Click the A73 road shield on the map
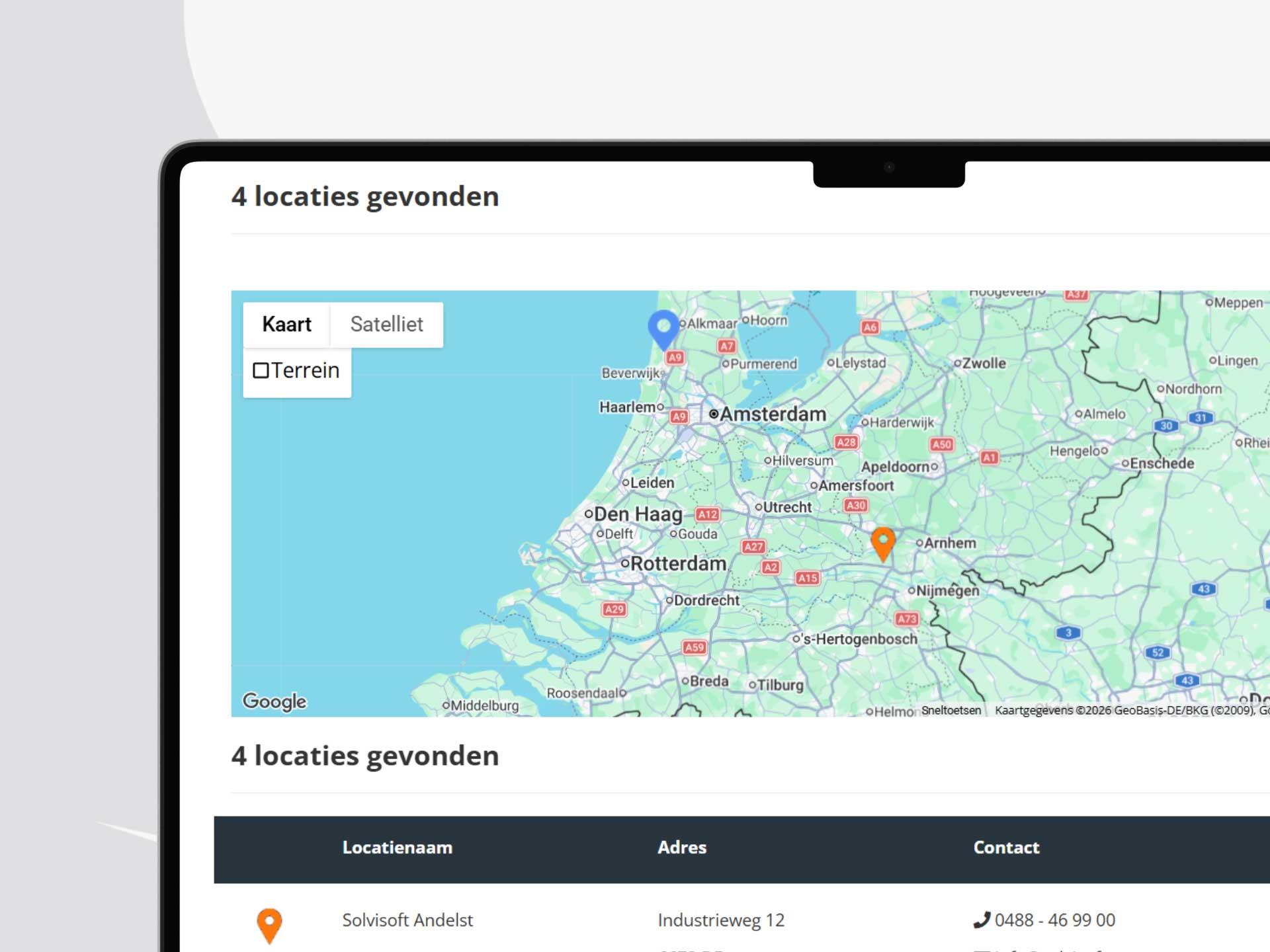Image resolution: width=1270 pixels, height=952 pixels. click(x=907, y=619)
